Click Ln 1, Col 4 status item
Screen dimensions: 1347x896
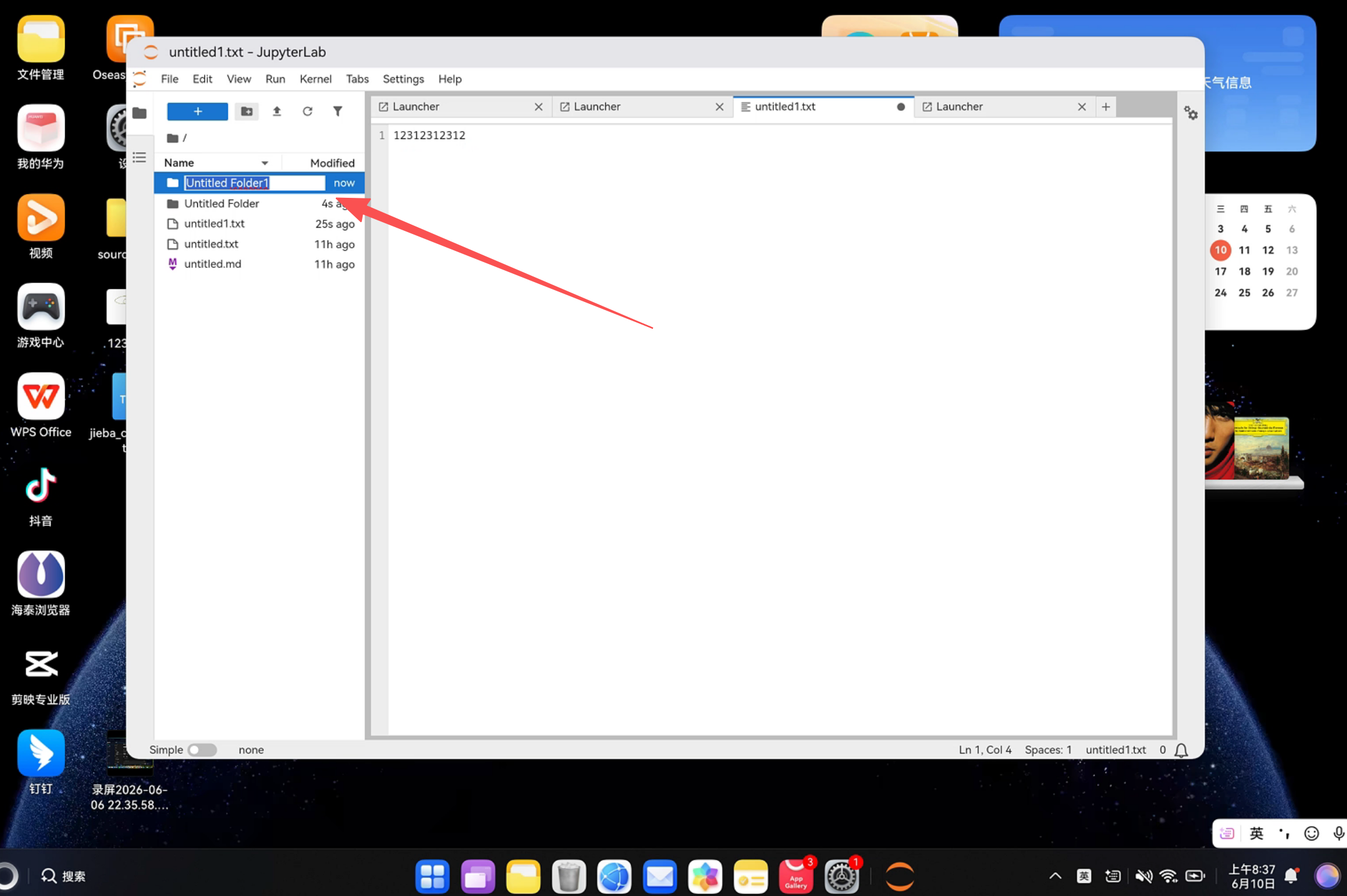985,750
